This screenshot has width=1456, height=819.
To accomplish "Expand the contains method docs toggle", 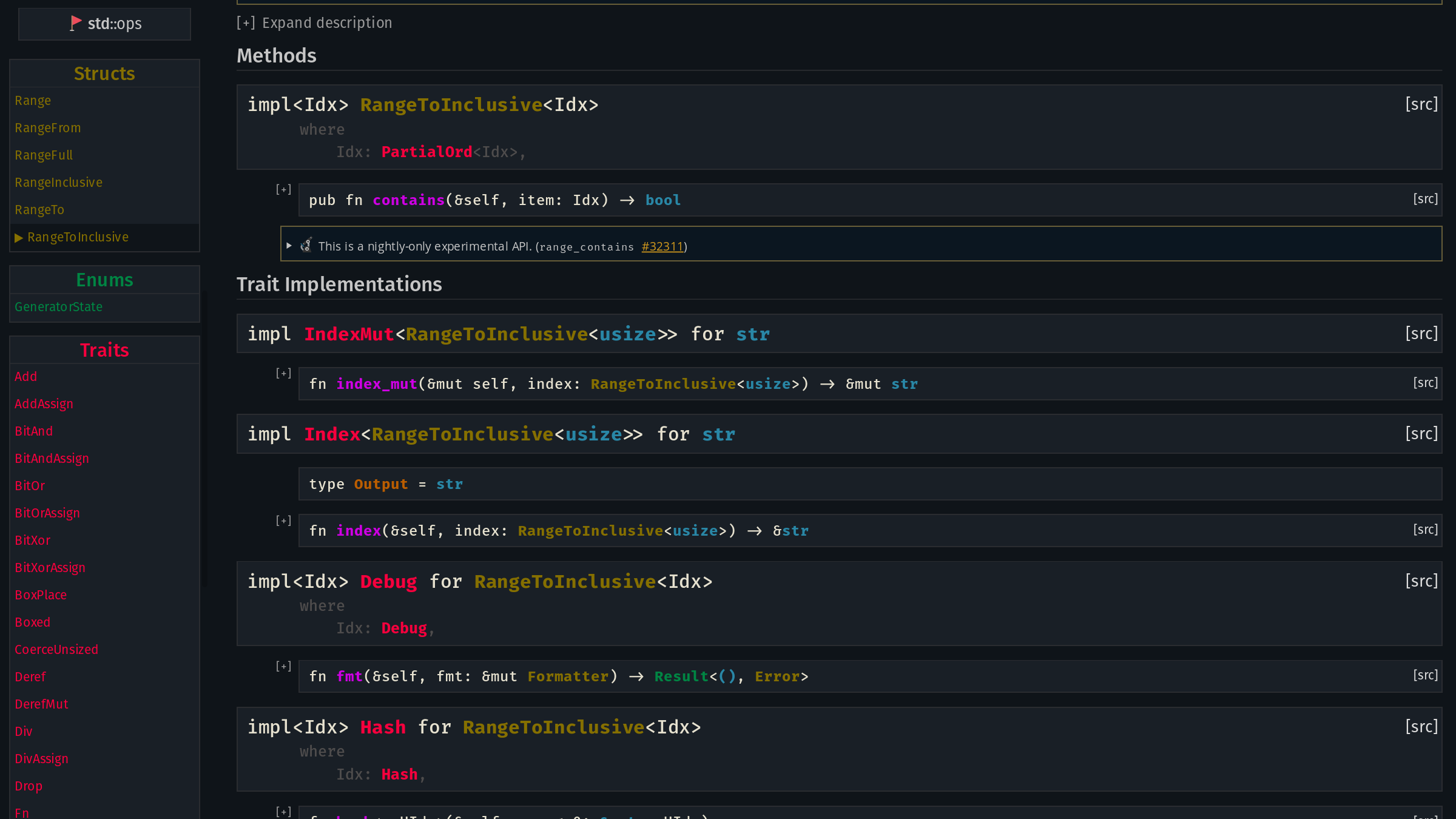I will [283, 189].
